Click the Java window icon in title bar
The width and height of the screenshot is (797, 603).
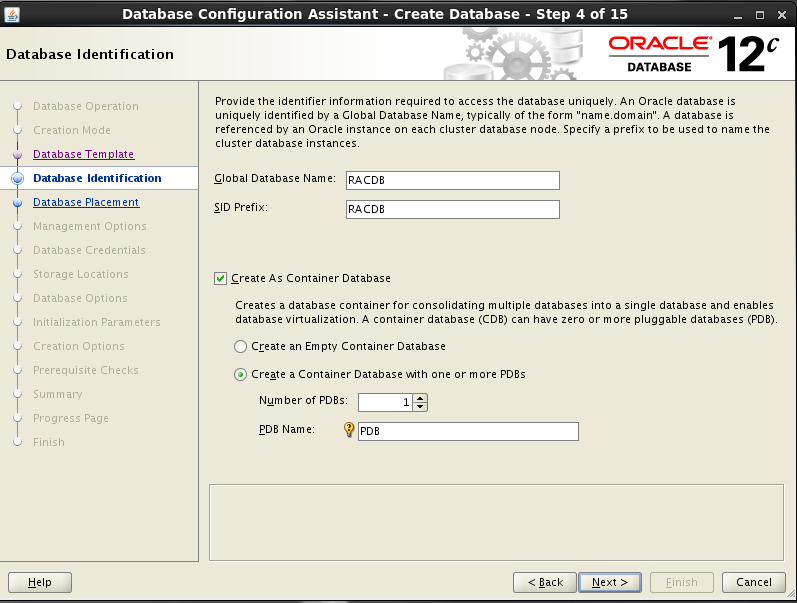12,14
